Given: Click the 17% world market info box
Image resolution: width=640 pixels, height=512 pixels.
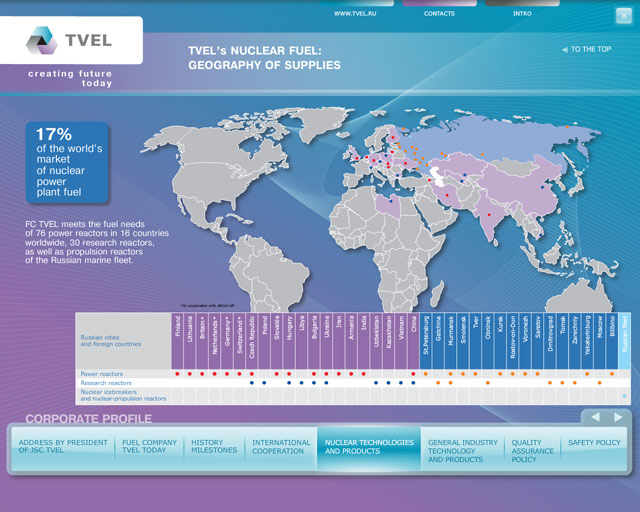Looking at the screenshot, I should (x=67, y=163).
